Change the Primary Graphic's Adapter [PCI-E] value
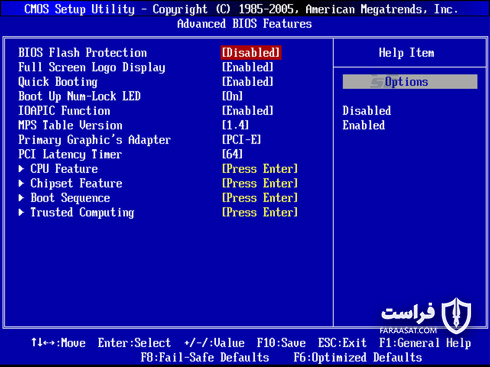 (x=242, y=140)
